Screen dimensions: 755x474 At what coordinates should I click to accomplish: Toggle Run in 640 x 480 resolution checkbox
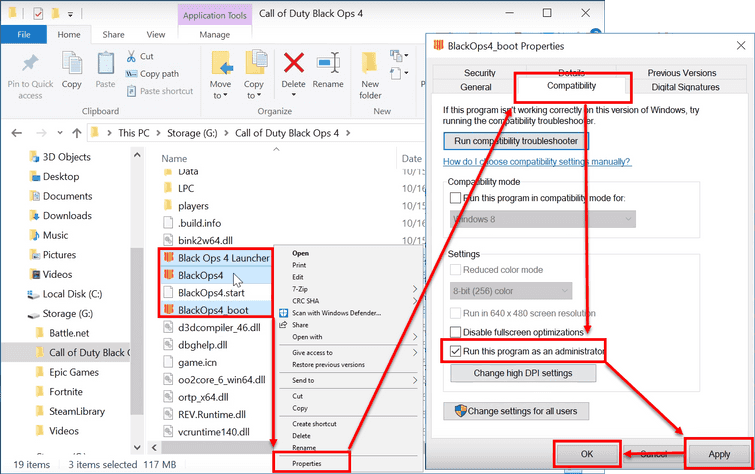(x=455, y=313)
